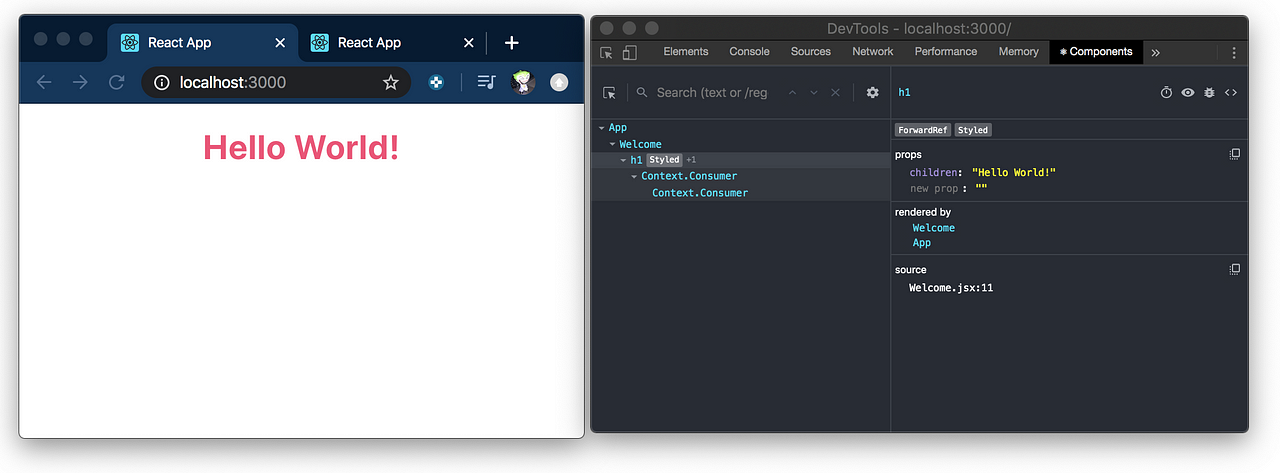Click the magnifier search icon in Components

(x=643, y=92)
